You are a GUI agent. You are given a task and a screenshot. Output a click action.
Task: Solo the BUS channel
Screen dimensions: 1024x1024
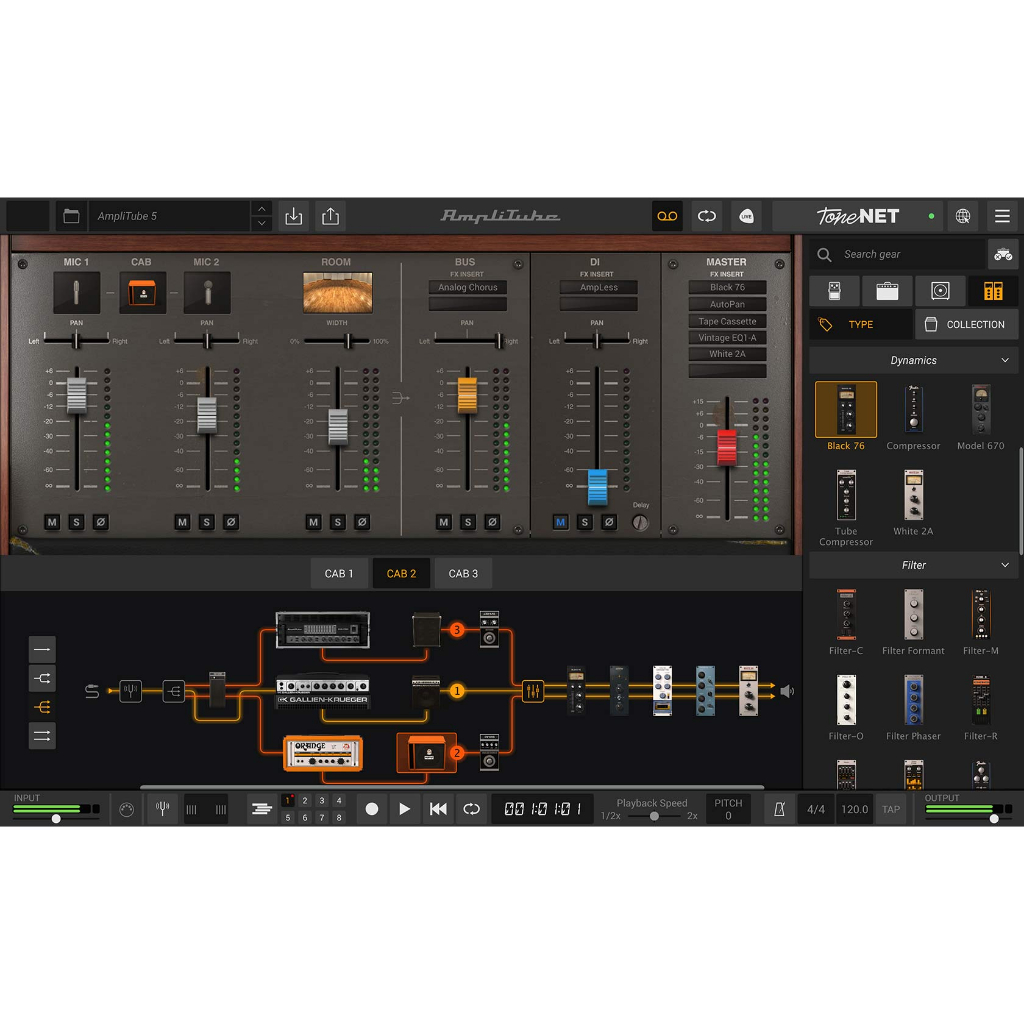pos(467,522)
